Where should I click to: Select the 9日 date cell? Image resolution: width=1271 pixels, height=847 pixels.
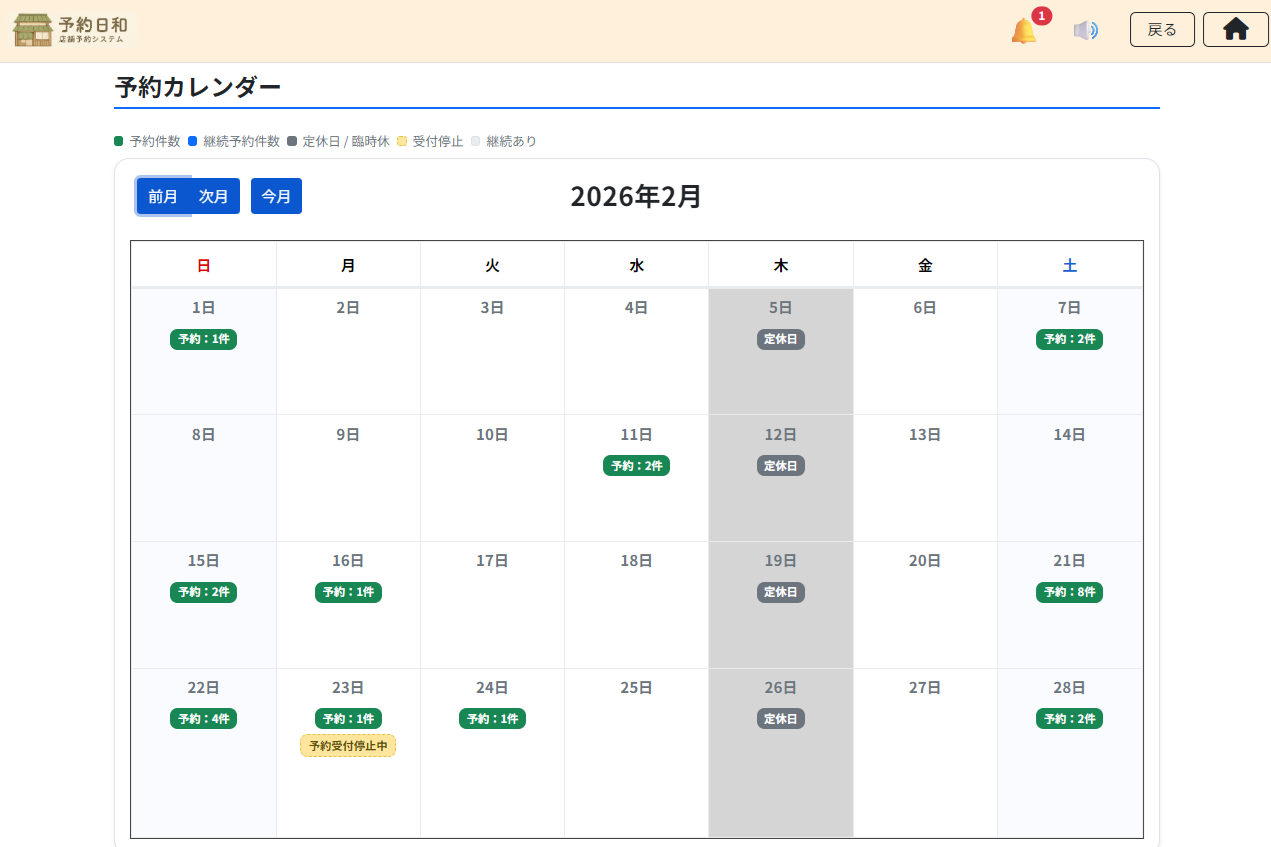pyautogui.click(x=348, y=478)
